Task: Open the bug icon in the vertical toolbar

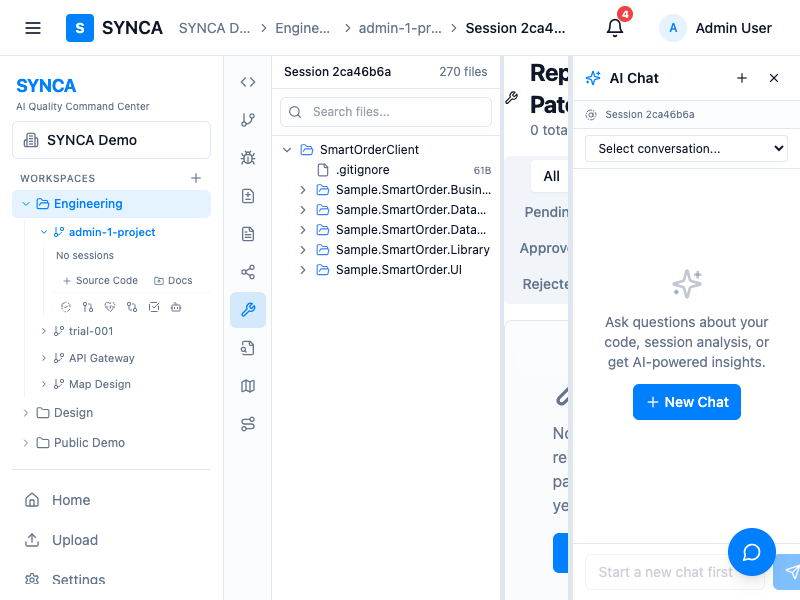Action: [x=248, y=158]
